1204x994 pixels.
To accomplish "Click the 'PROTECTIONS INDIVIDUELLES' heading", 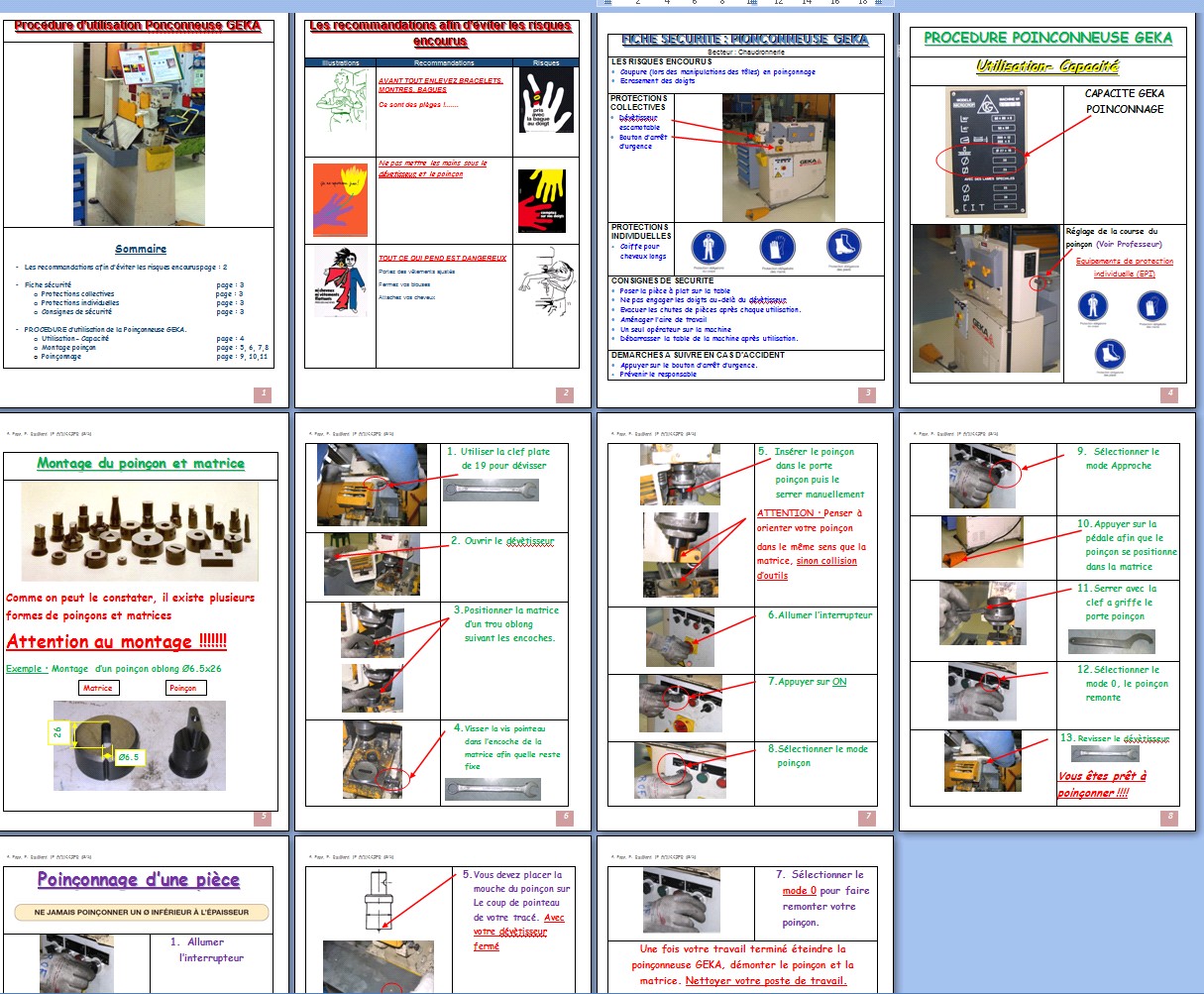I will click(x=641, y=231).
